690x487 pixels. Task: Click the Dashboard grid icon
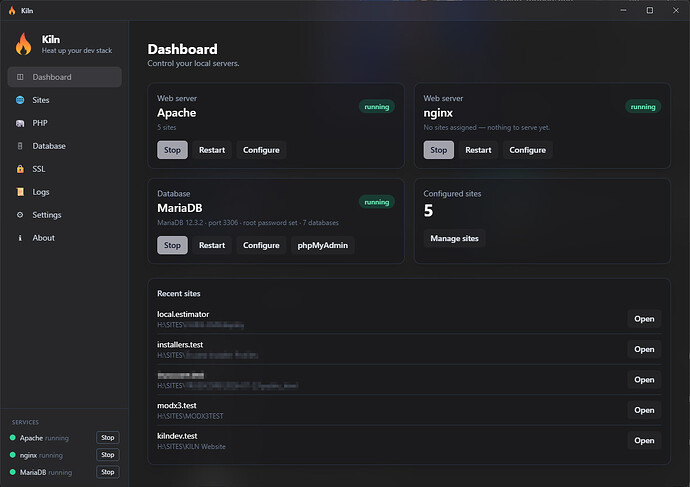(x=20, y=77)
